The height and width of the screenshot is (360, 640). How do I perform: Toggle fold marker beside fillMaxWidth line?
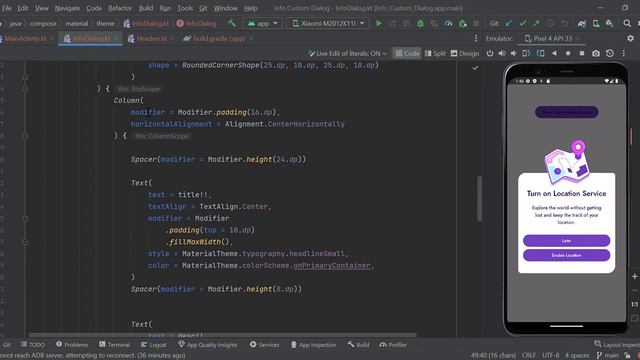[x=25, y=242]
